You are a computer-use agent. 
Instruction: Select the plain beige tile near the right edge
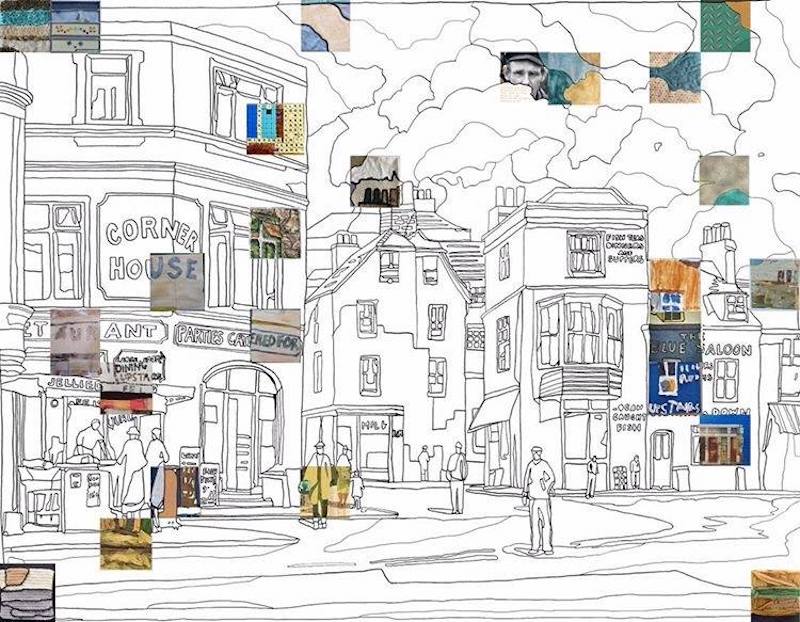coord(723,180)
